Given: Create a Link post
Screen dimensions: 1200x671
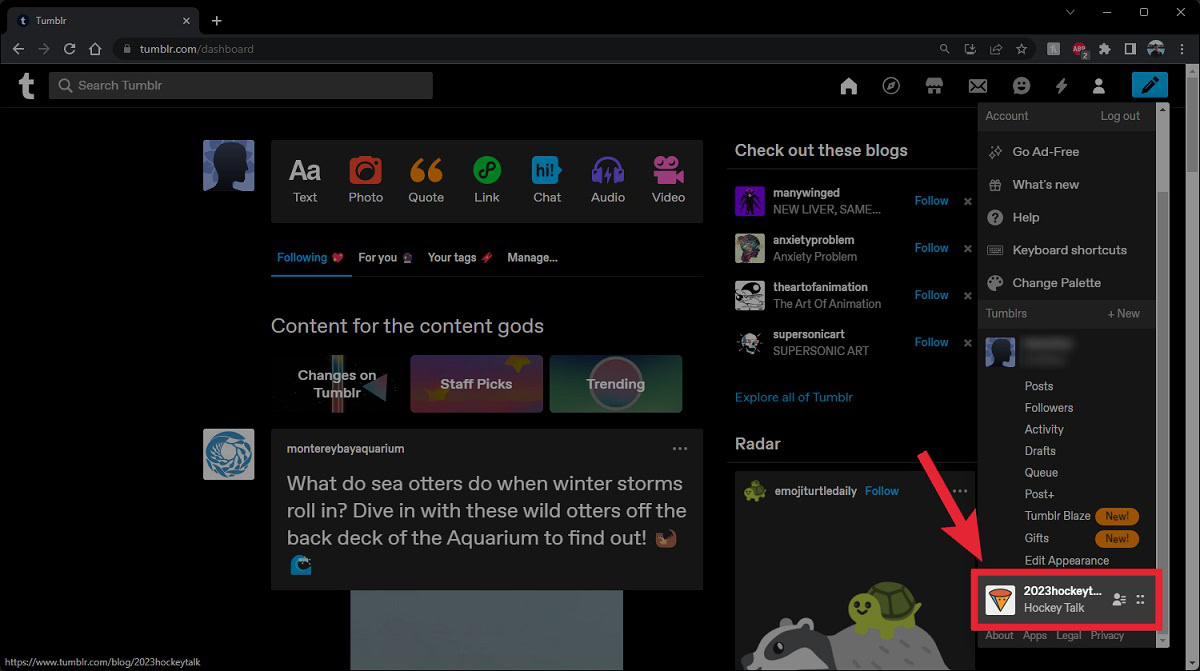Looking at the screenshot, I should coord(487,180).
